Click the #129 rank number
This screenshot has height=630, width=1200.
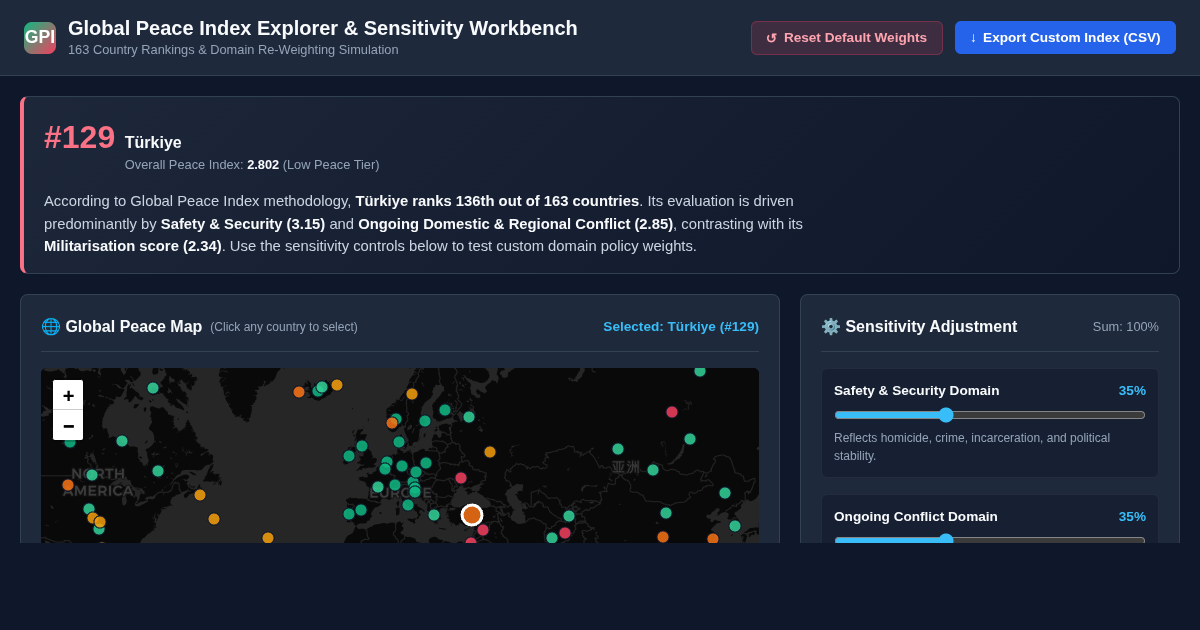click(79, 137)
